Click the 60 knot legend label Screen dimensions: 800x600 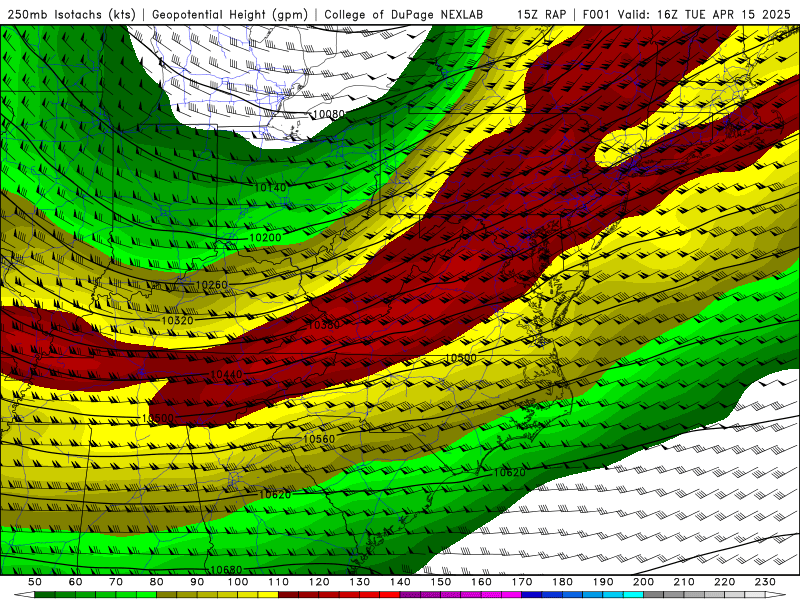[x=75, y=582]
